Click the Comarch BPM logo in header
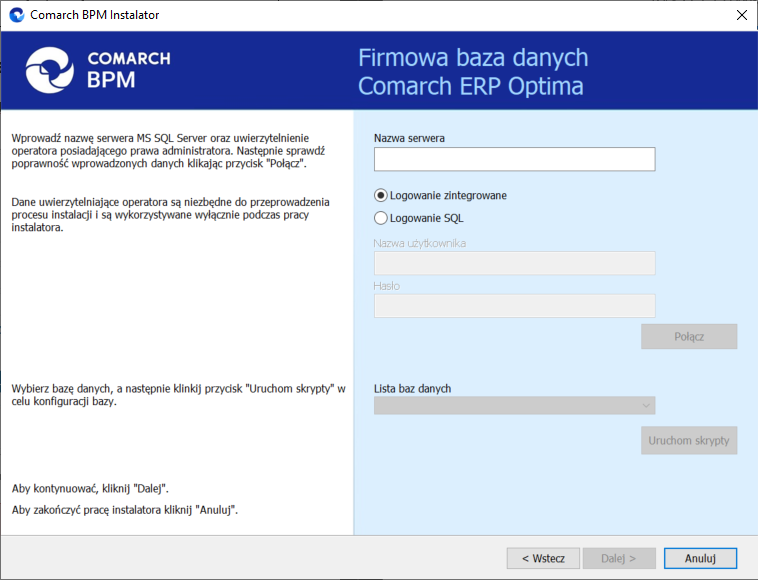758x580 pixels. point(98,70)
